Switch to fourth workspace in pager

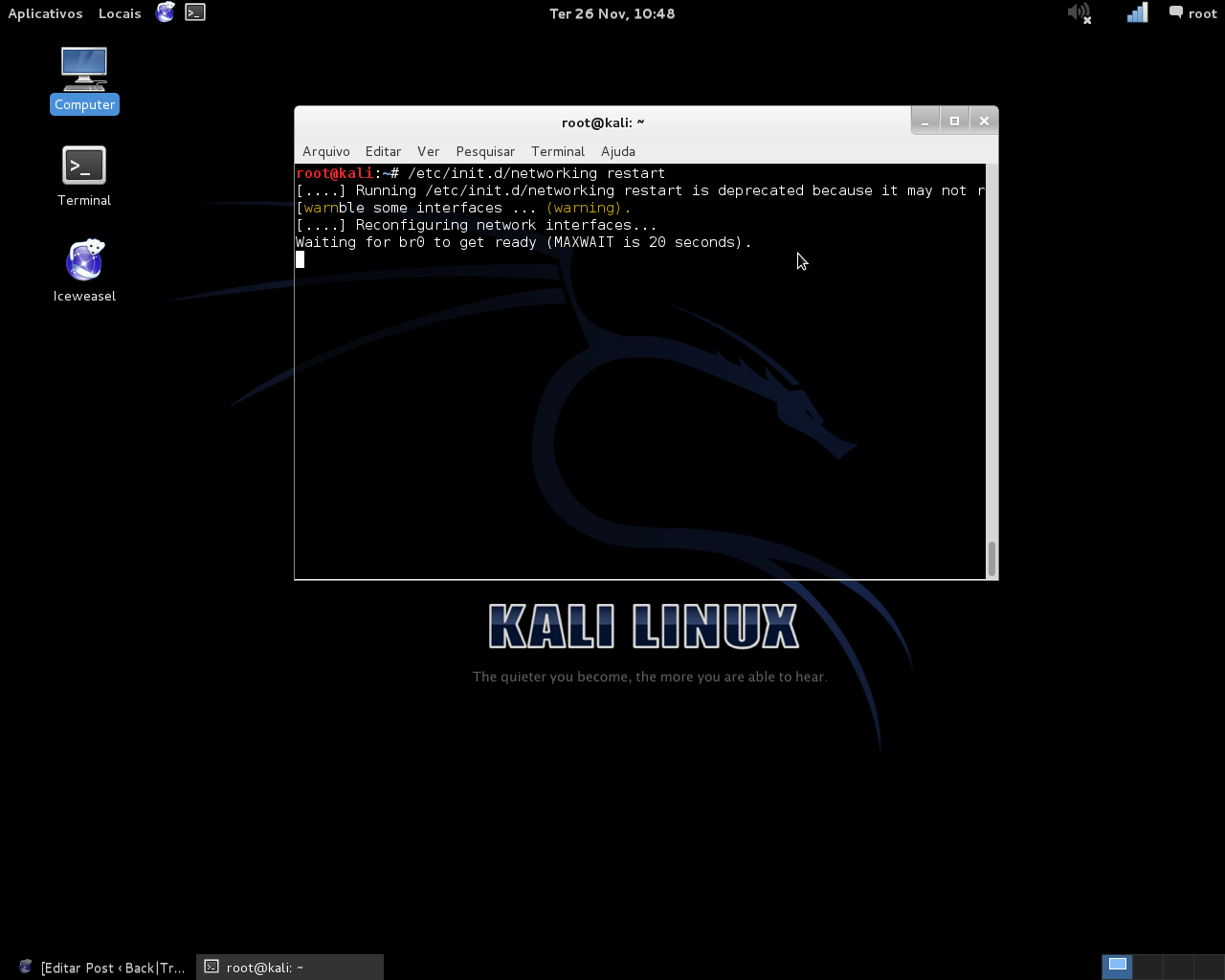tap(1208, 967)
